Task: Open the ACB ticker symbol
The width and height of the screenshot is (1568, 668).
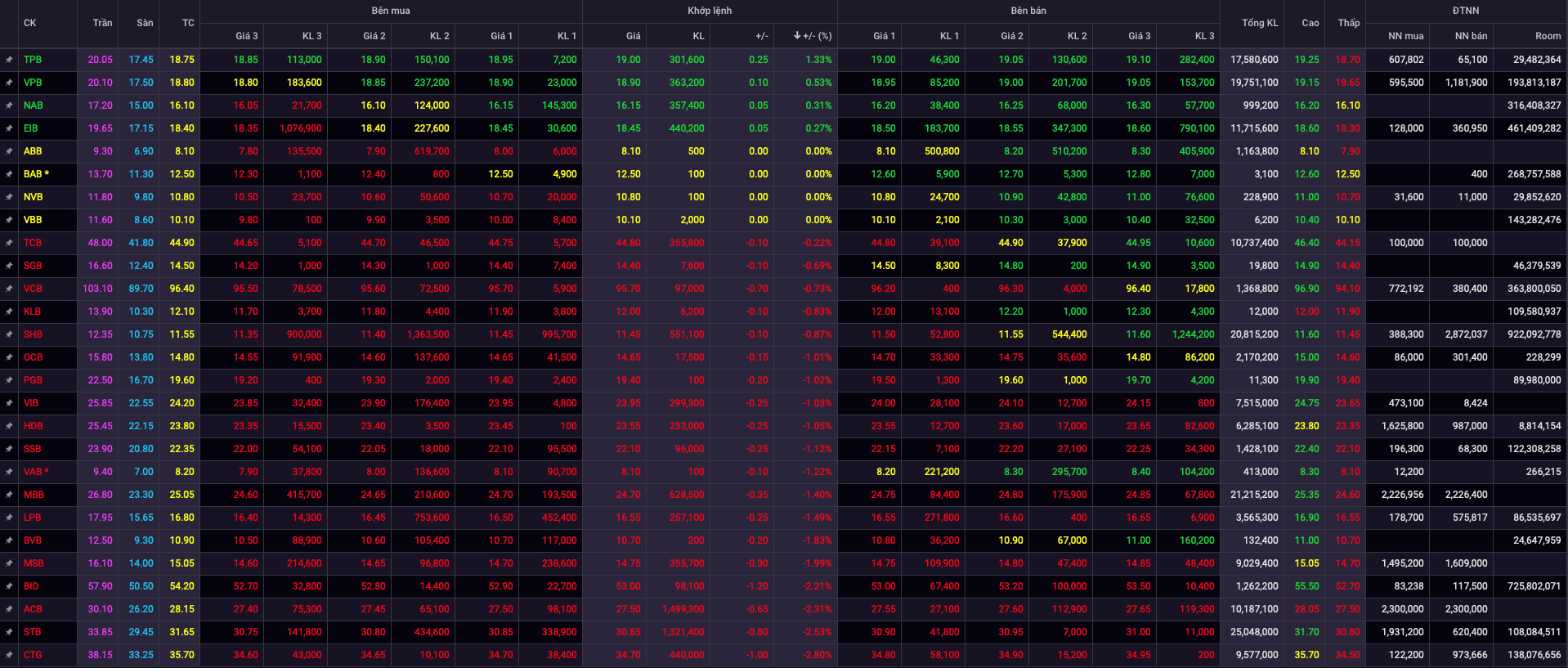Action: (x=33, y=609)
